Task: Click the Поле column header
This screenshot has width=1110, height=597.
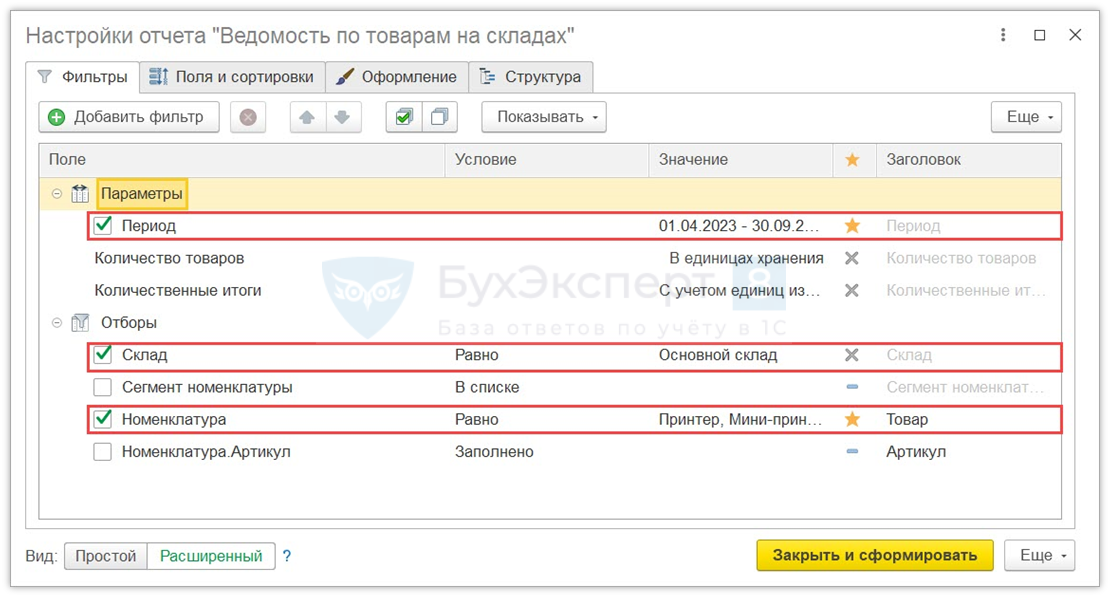Action: [242, 160]
